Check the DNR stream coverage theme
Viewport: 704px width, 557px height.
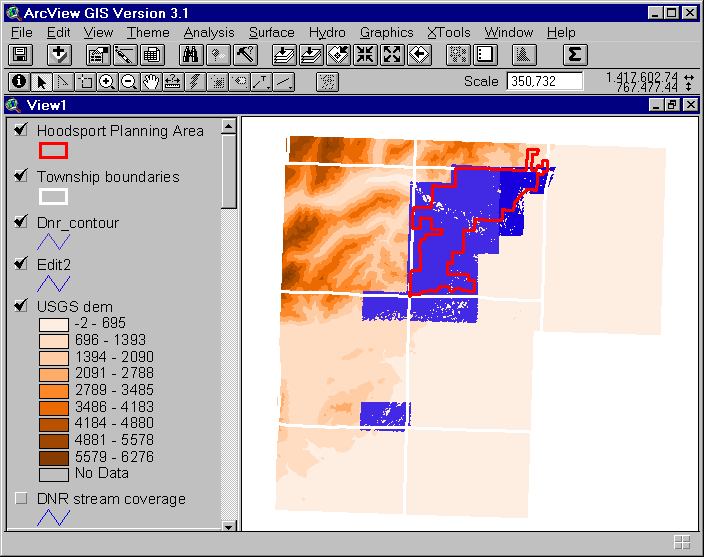21,498
